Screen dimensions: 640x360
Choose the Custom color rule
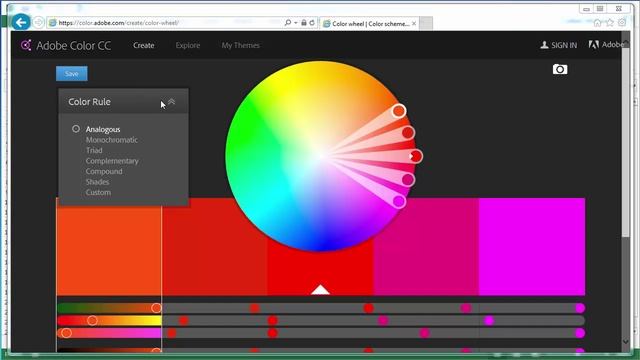(98, 192)
